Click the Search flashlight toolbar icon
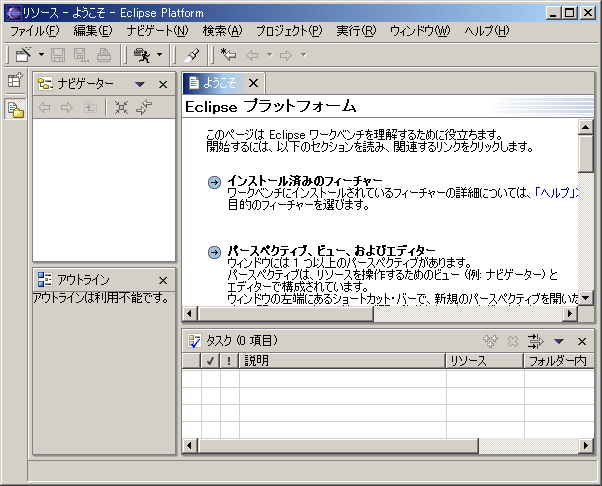The height and width of the screenshot is (486, 602). [191, 55]
